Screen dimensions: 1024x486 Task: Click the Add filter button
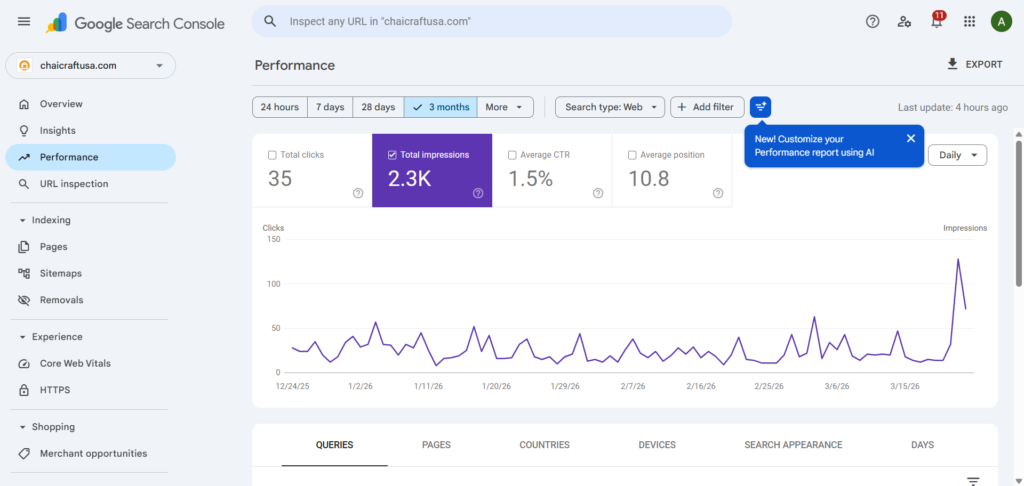707,107
